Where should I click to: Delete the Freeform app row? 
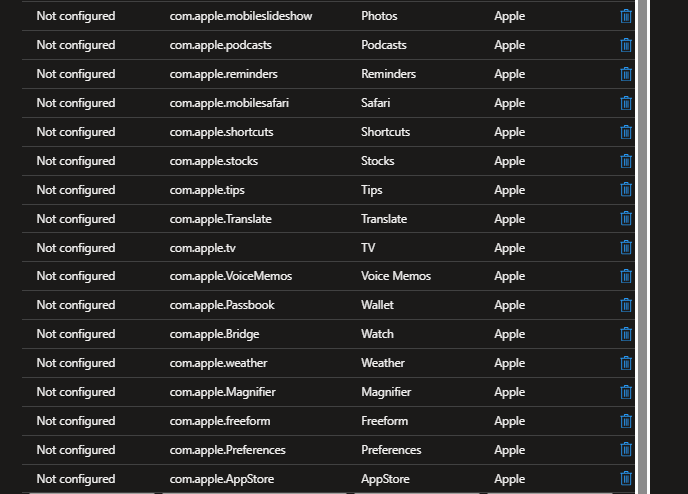pyautogui.click(x=626, y=421)
